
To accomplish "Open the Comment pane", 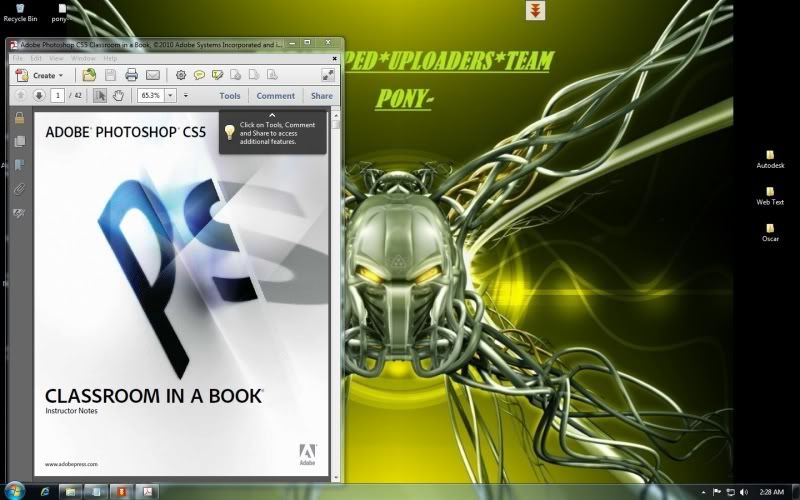I will coord(276,95).
